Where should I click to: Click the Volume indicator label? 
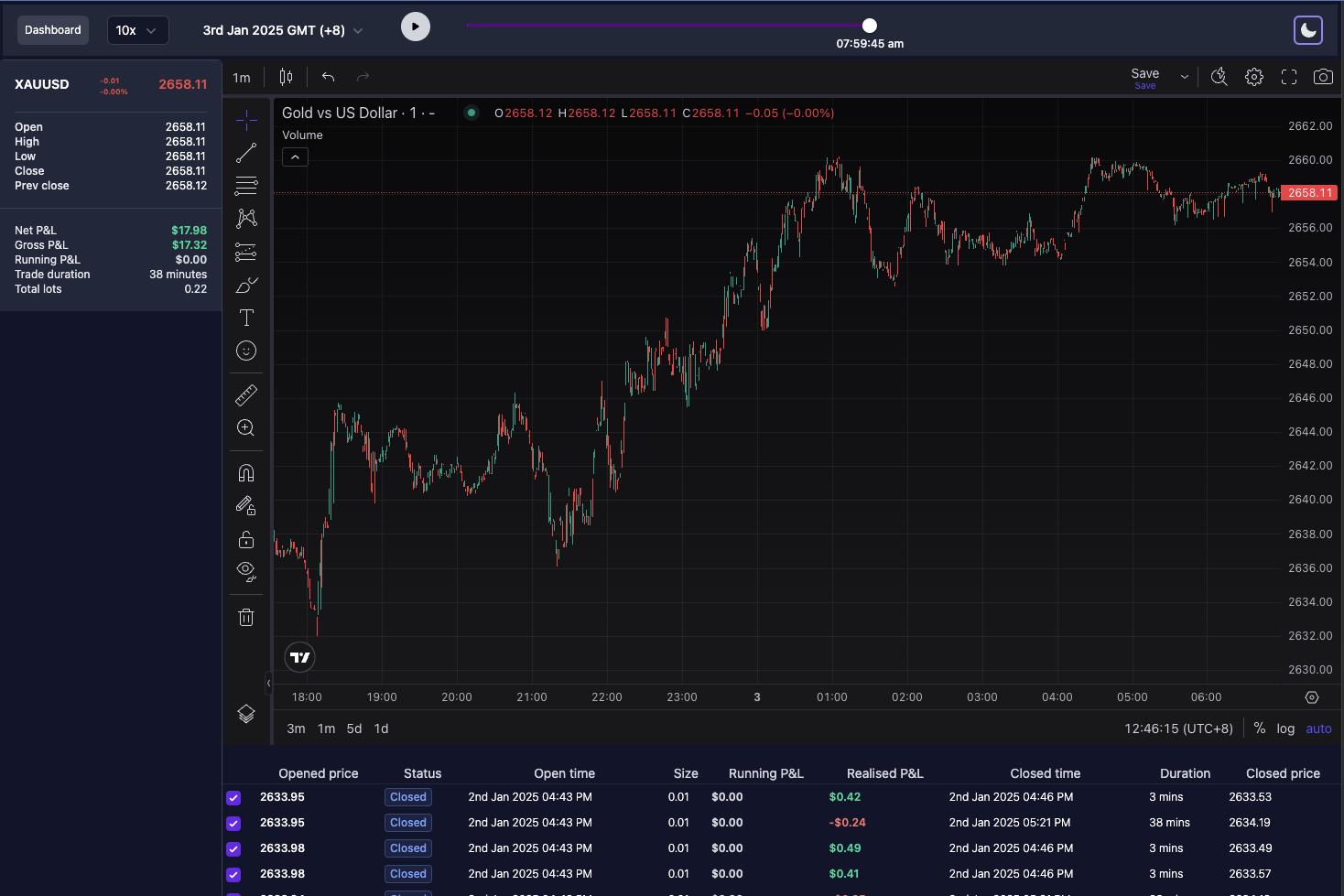pyautogui.click(x=302, y=135)
